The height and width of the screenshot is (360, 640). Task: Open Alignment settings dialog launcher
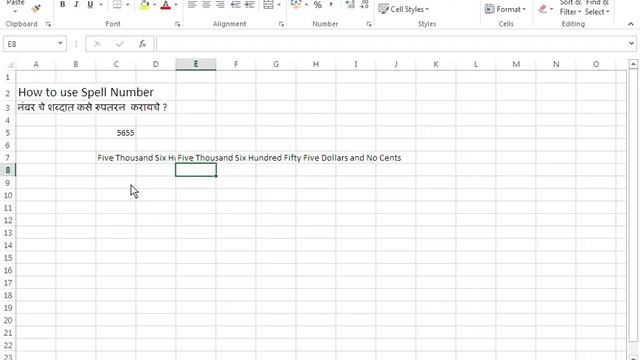(281, 24)
